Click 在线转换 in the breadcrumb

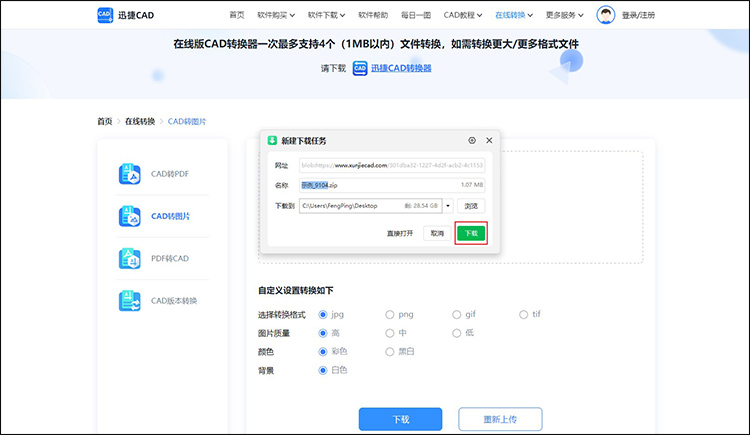(x=140, y=122)
